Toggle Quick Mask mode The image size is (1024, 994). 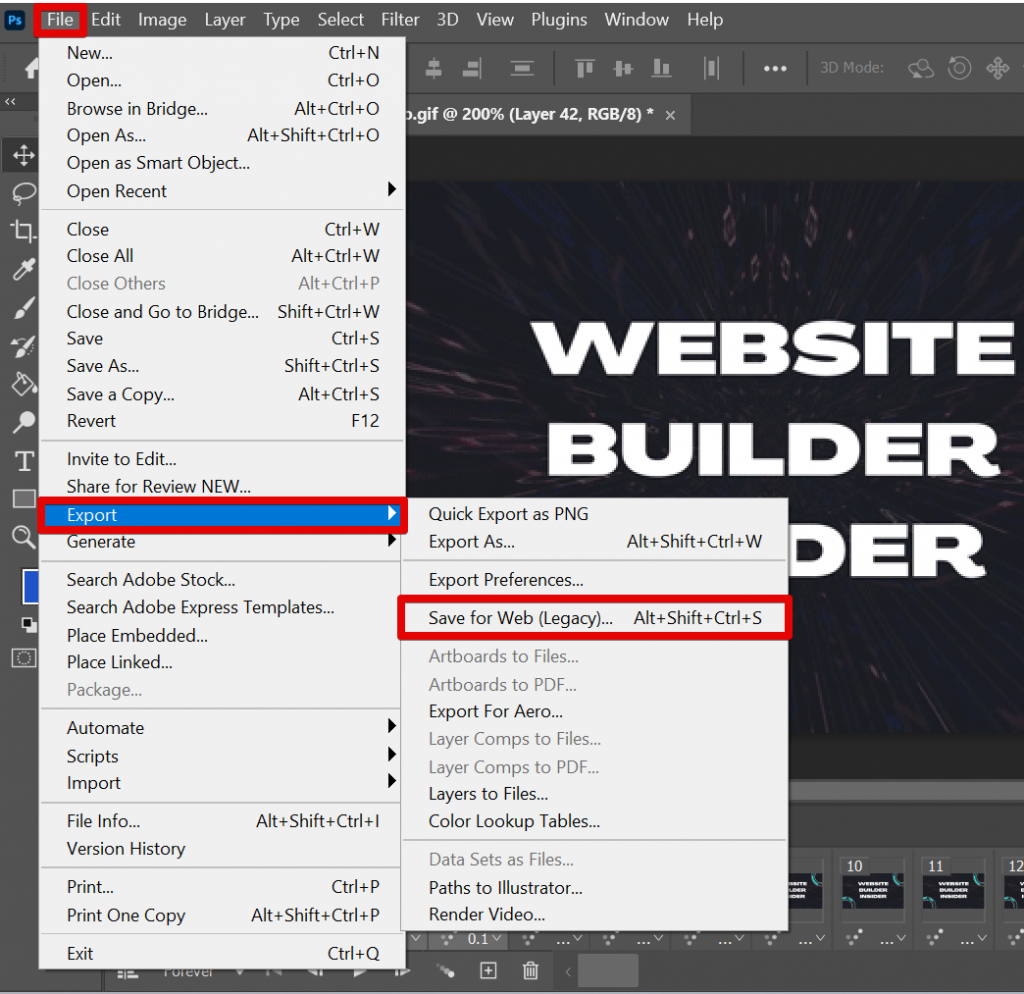click(25, 658)
